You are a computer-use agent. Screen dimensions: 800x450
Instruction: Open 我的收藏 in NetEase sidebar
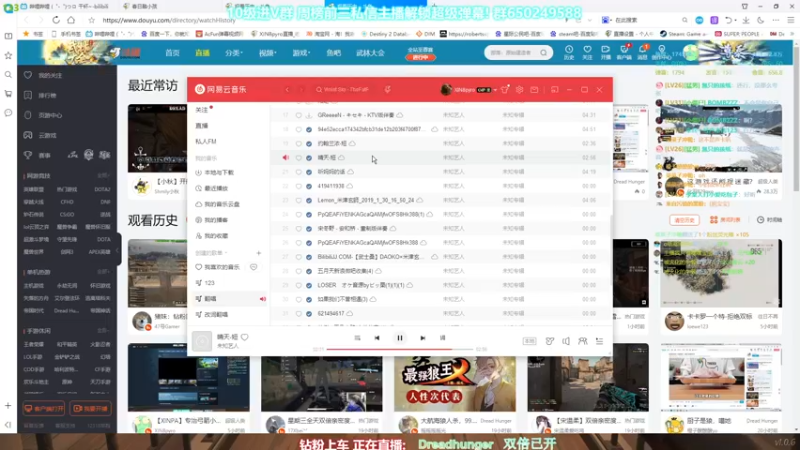coord(212,236)
